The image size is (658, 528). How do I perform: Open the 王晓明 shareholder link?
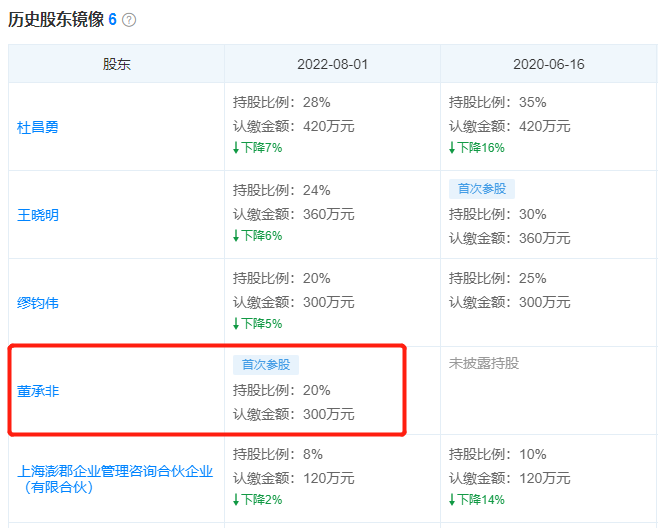coord(38,215)
